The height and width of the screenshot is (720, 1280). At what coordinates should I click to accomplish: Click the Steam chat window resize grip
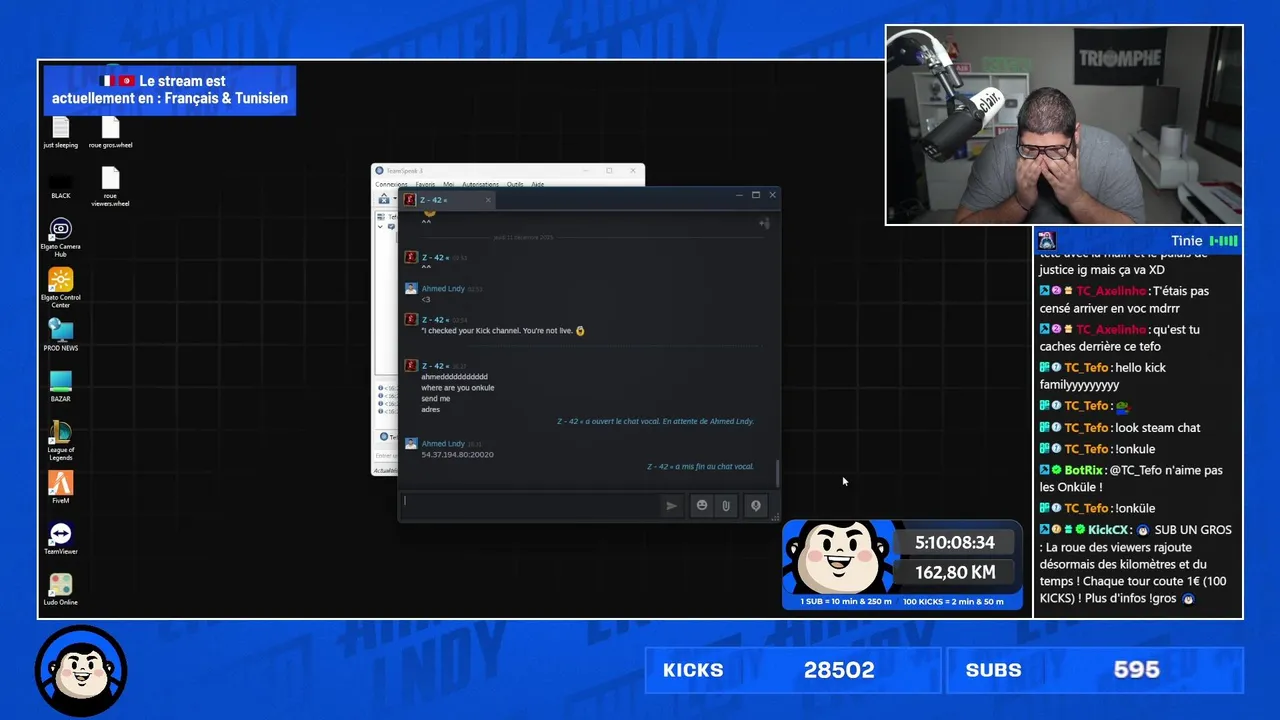coord(775,517)
